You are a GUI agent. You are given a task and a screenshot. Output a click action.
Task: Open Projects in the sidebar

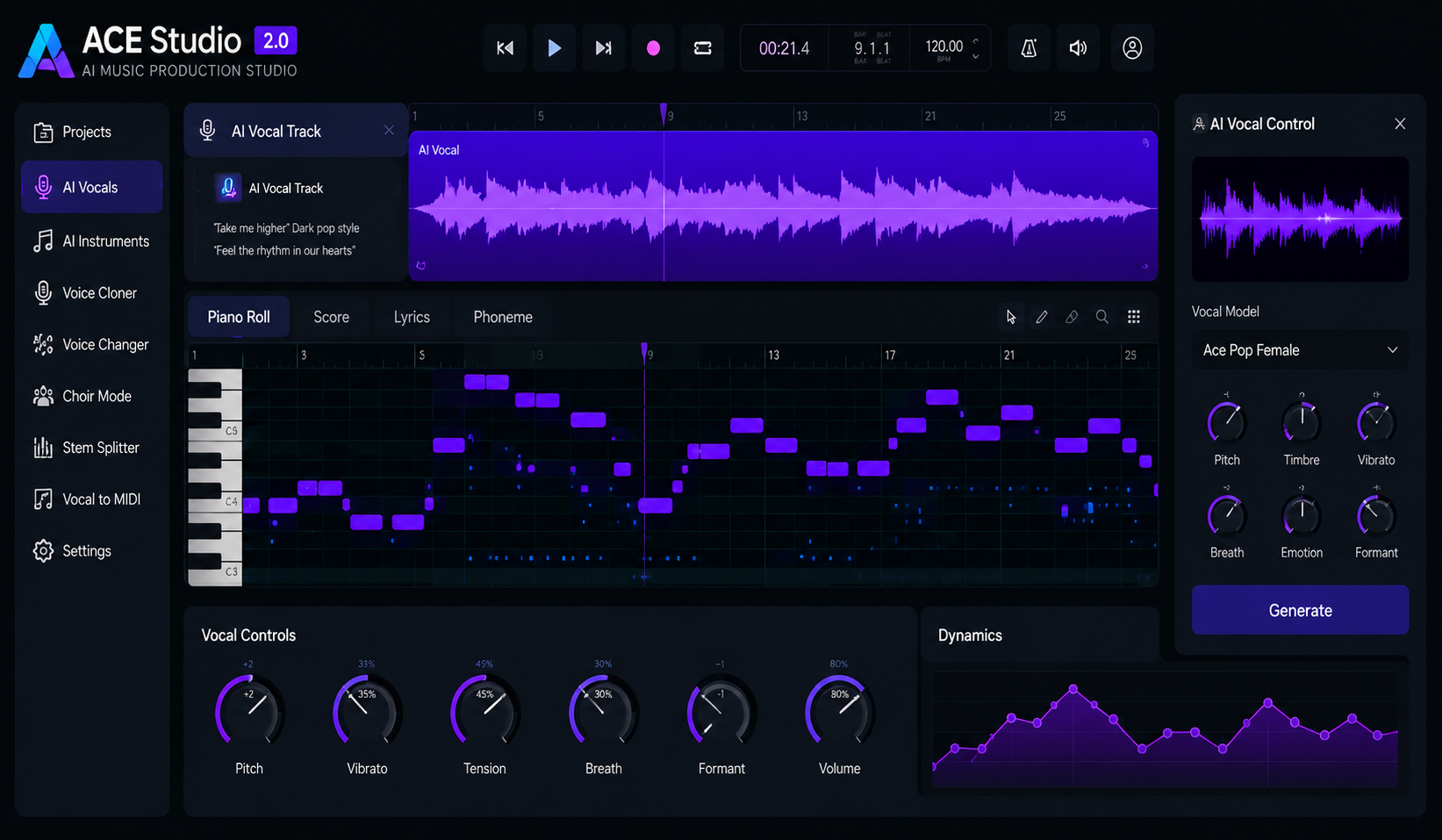92,132
